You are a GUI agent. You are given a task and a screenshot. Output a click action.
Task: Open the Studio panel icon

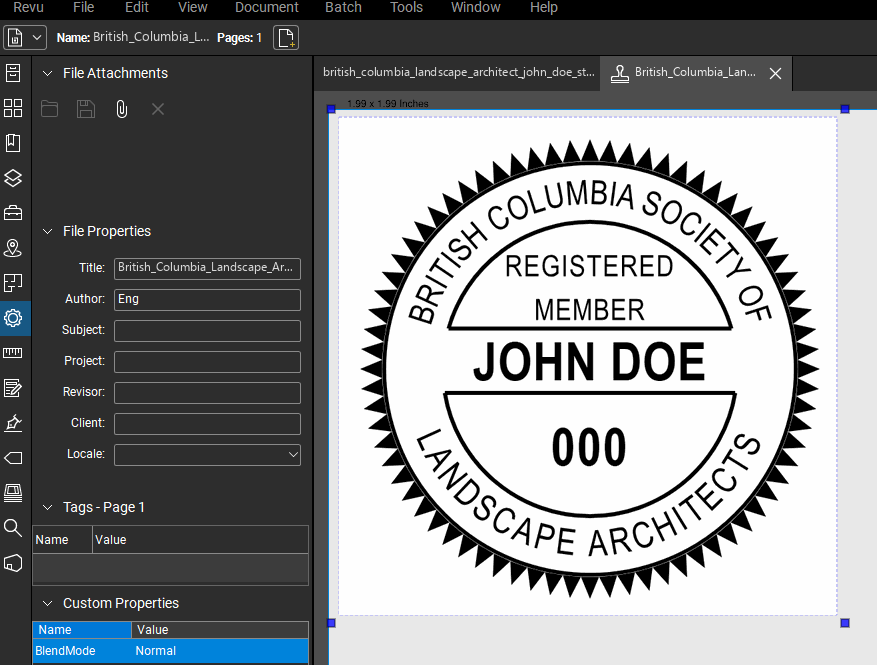(13, 493)
